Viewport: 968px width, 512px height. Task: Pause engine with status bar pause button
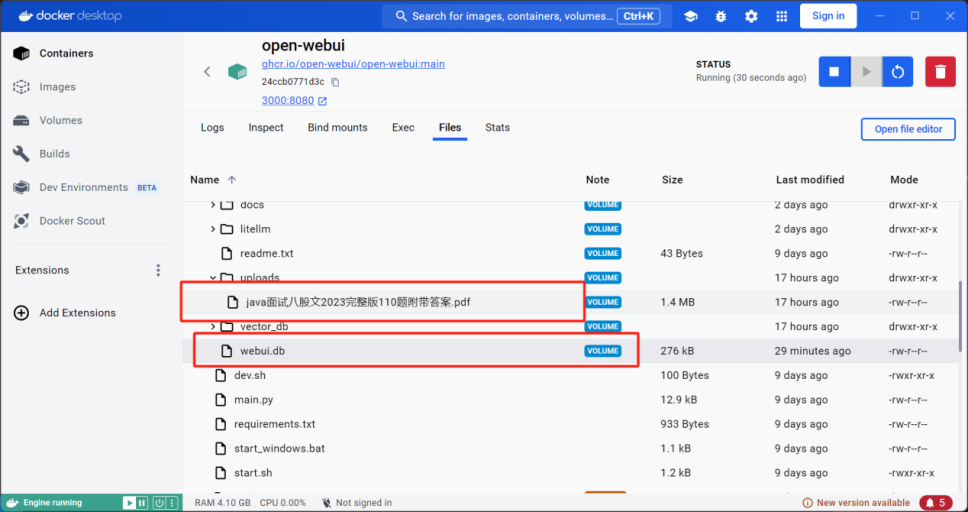point(142,503)
